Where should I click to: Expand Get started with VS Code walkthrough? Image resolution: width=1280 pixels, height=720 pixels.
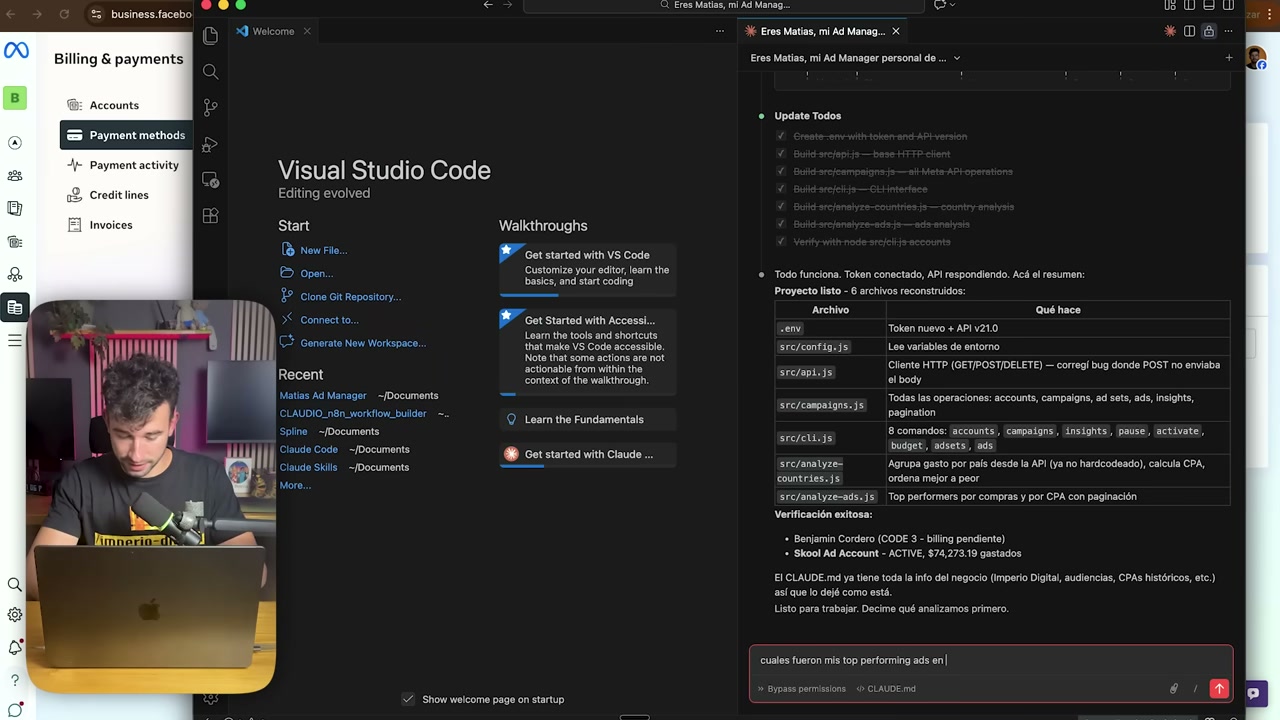point(588,268)
